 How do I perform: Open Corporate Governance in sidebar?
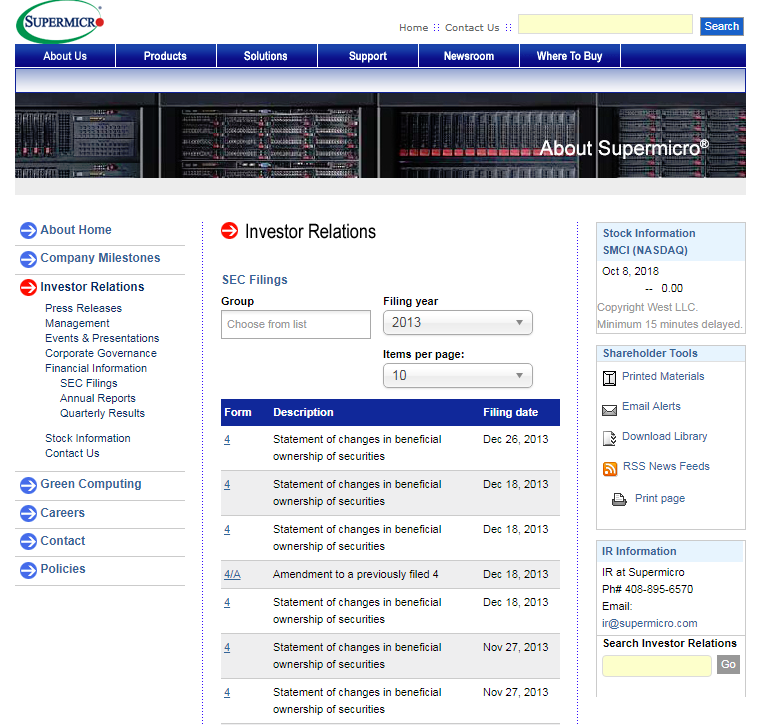coord(101,353)
